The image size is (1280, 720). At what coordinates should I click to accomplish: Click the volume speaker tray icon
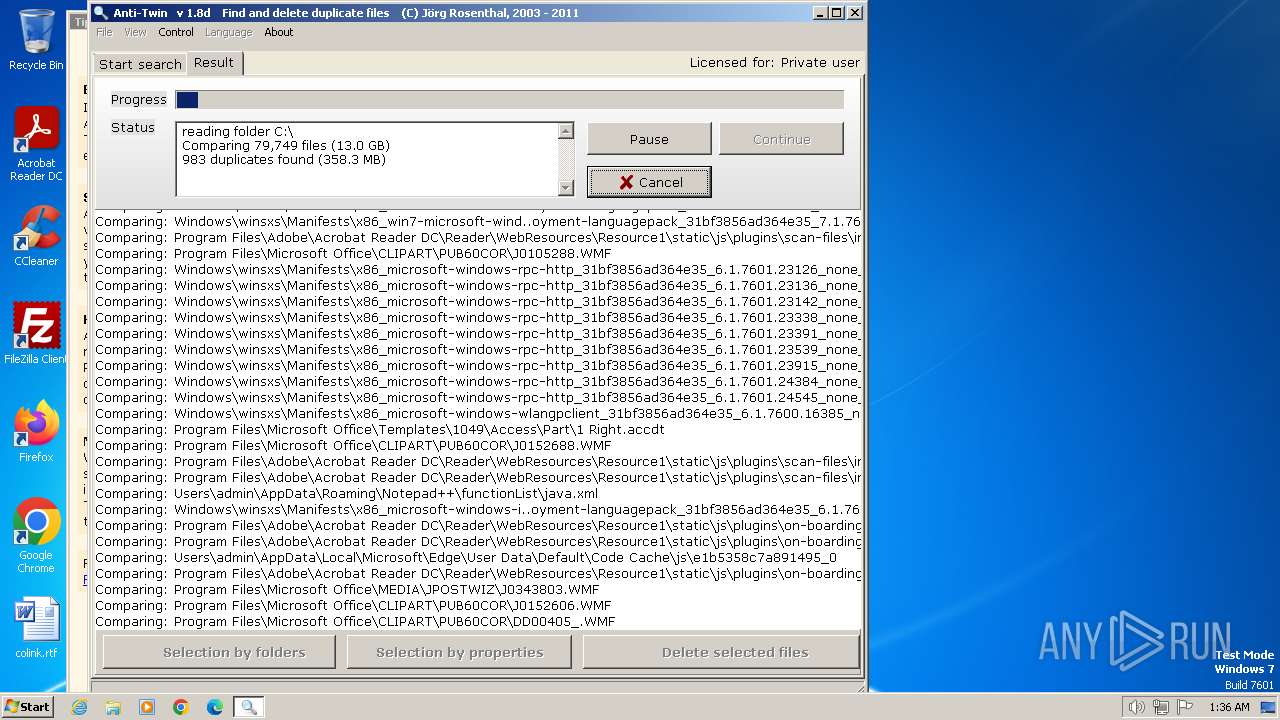(x=1136, y=707)
